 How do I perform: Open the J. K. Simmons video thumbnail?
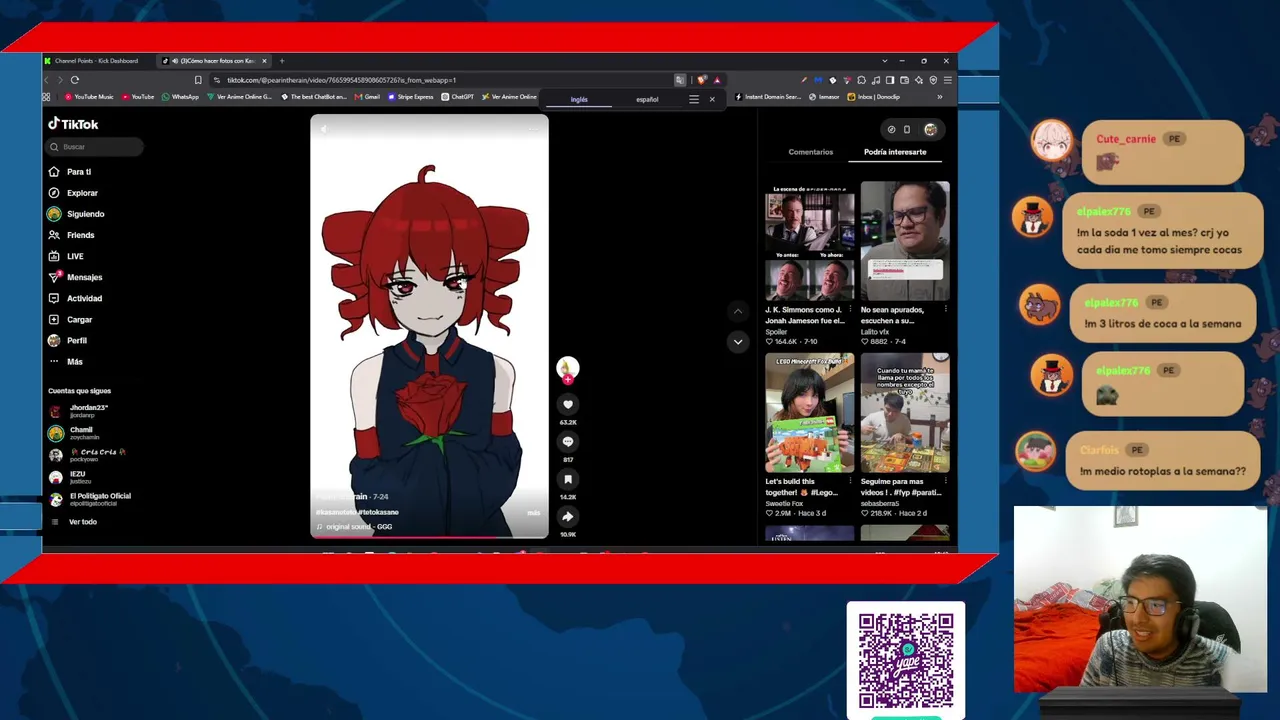(810, 241)
